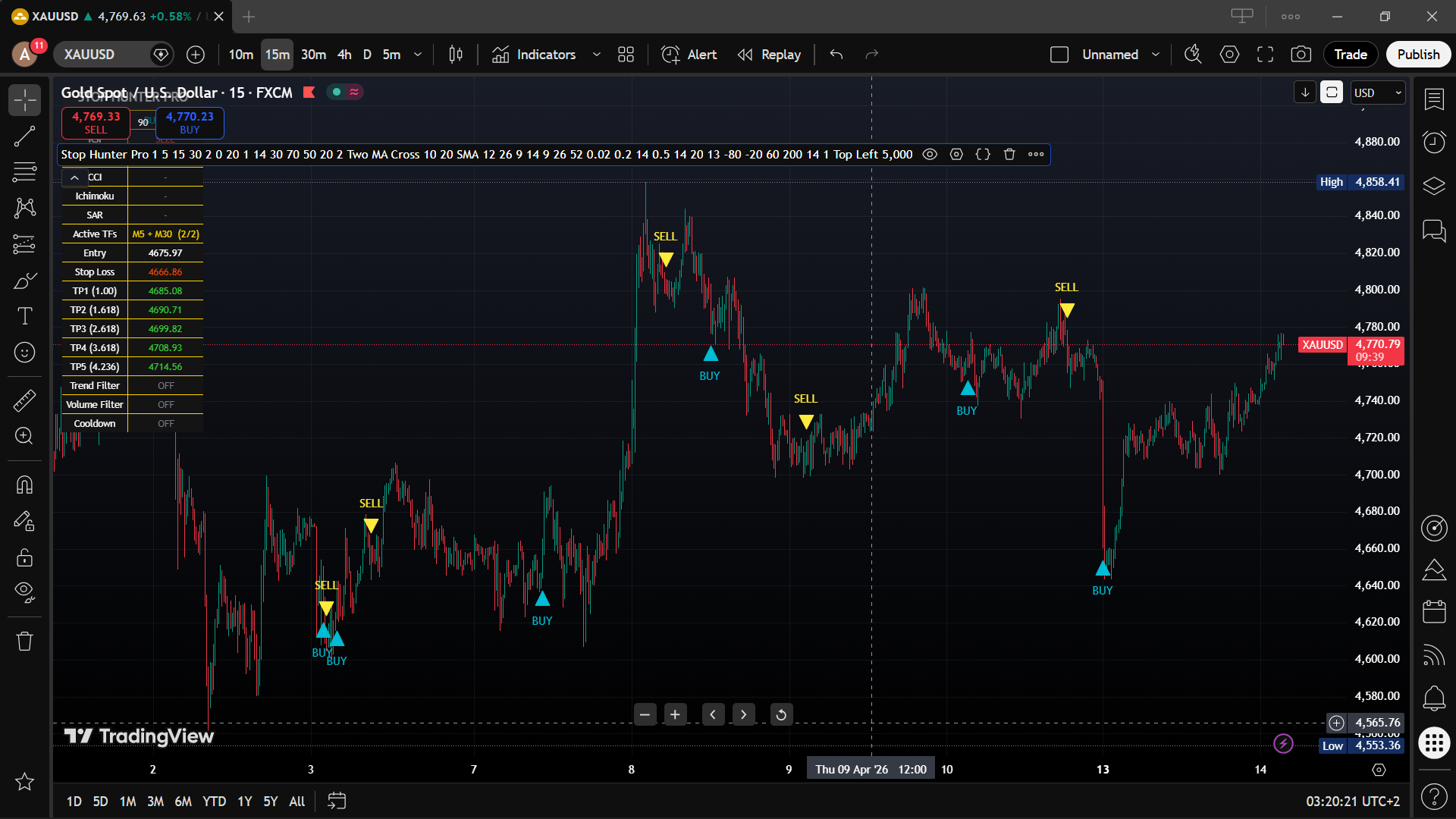Viewport: 1456px width, 819px height.
Task: Take a chart snapshot with the camera icon
Action: coord(1301,54)
